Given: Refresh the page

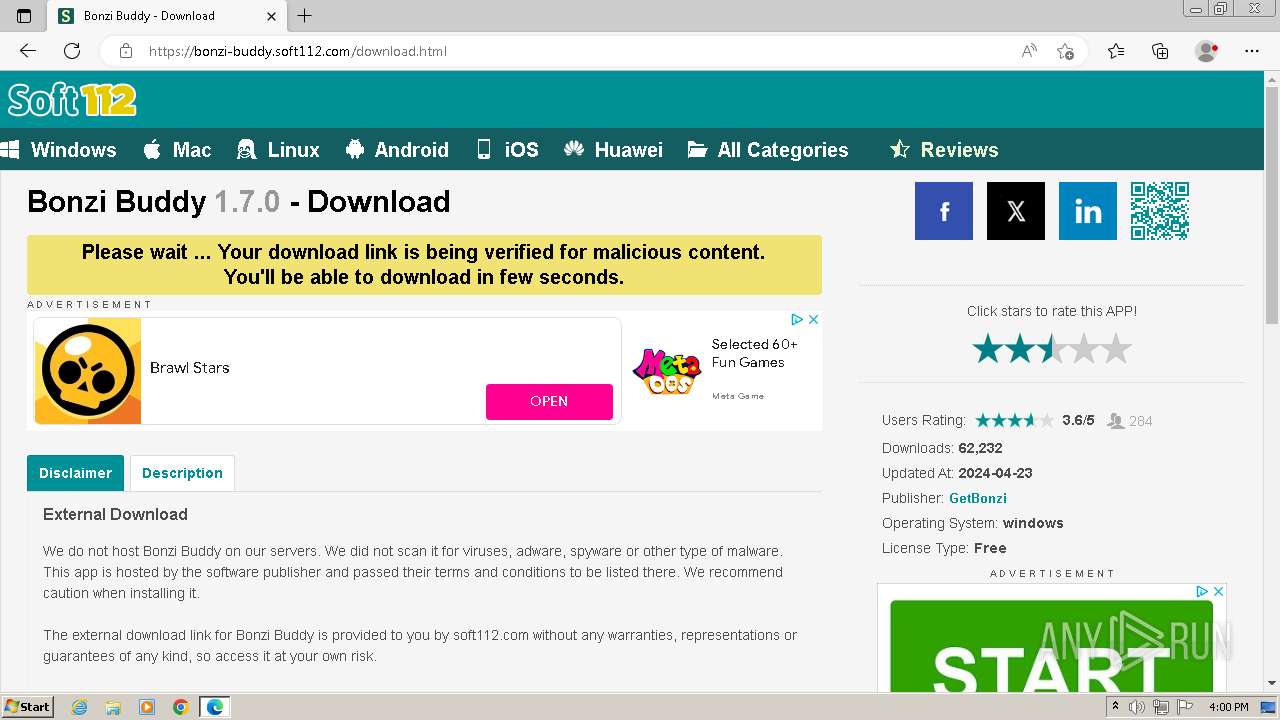Looking at the screenshot, I should click(72, 51).
